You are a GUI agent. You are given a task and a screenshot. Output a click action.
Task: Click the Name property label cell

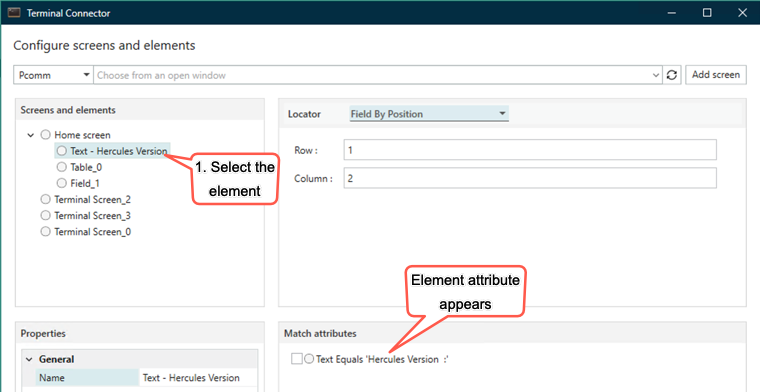(x=87, y=378)
